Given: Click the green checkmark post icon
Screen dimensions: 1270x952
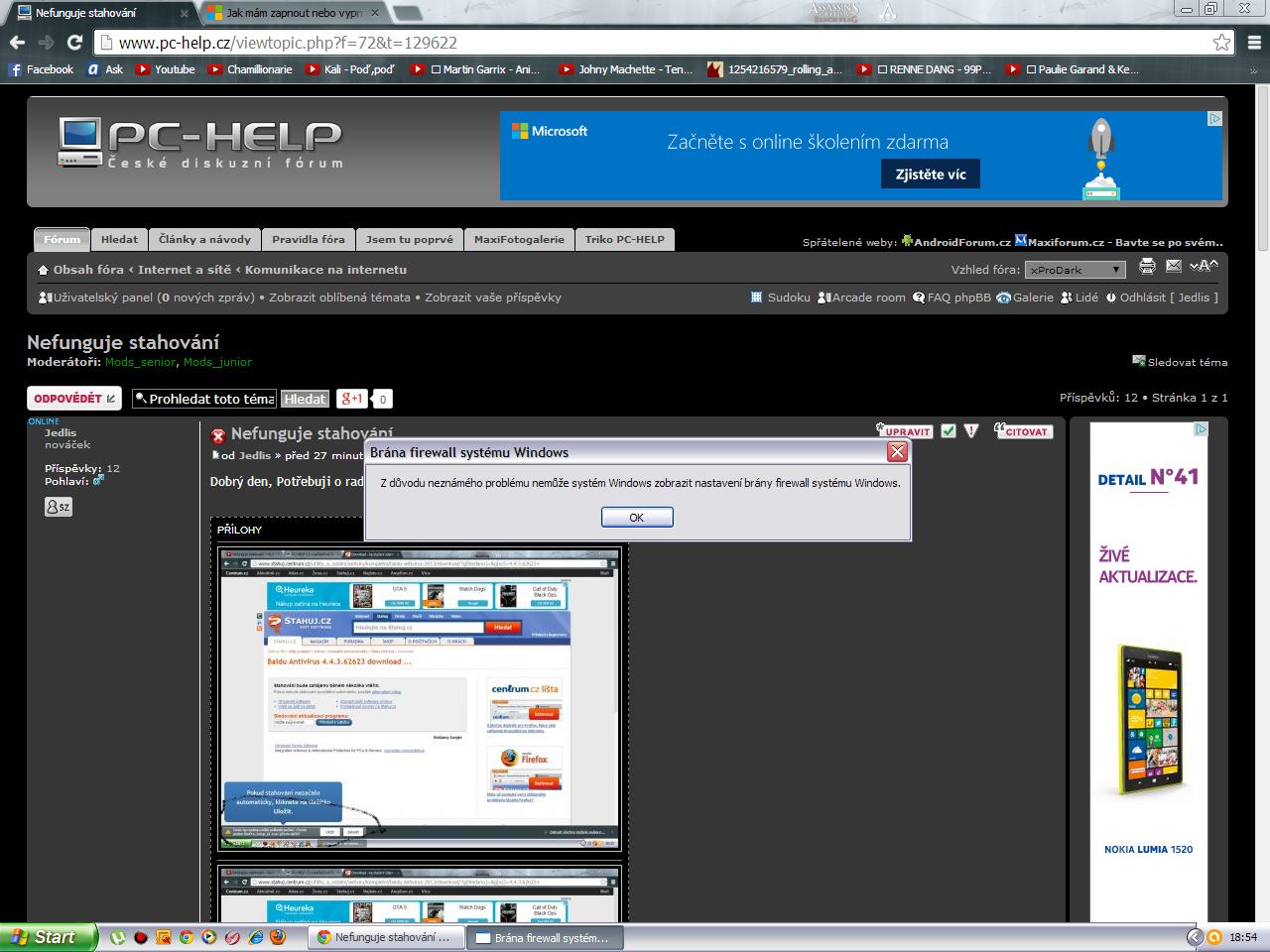Looking at the screenshot, I should point(949,431).
